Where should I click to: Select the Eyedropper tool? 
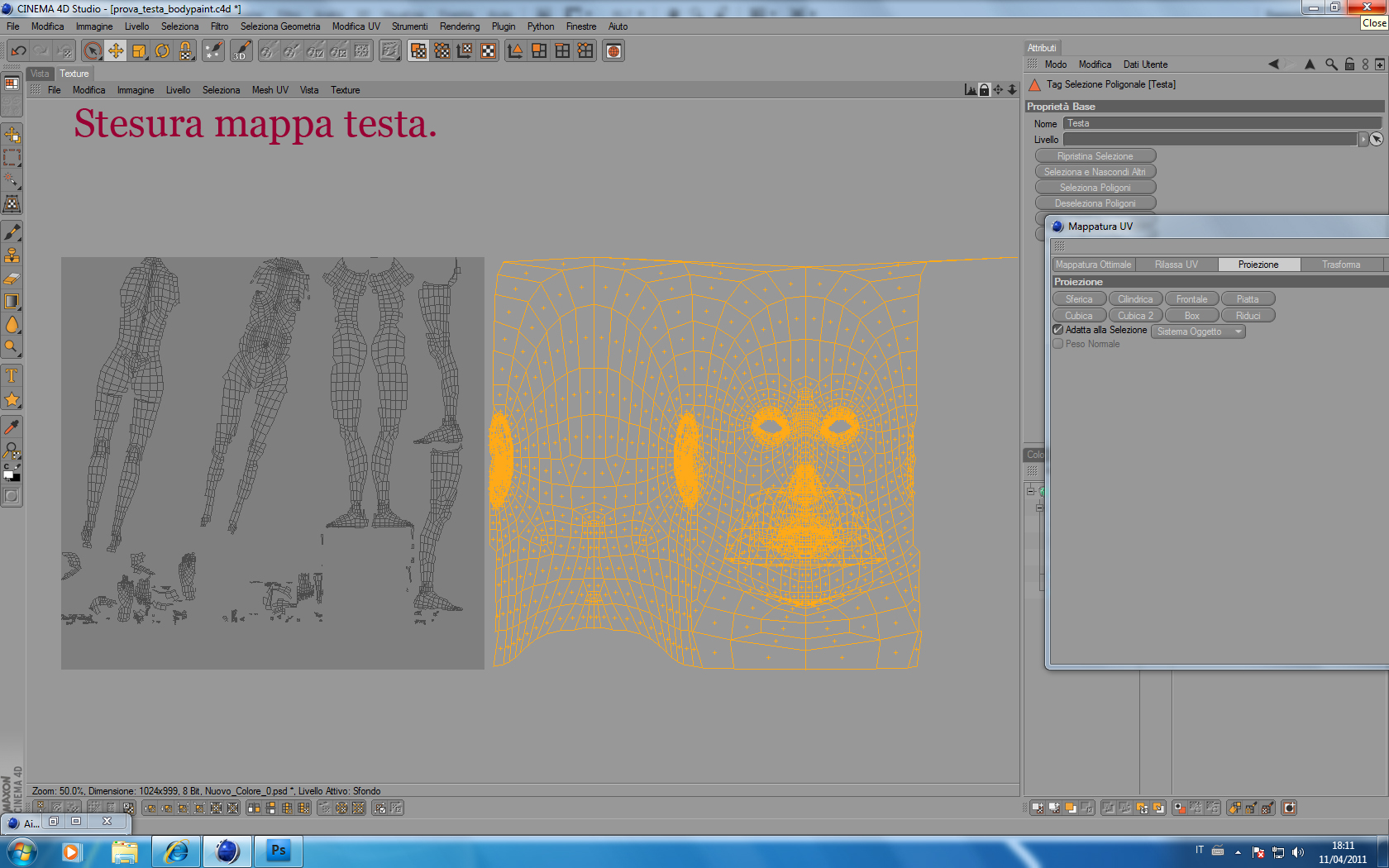click(x=12, y=427)
